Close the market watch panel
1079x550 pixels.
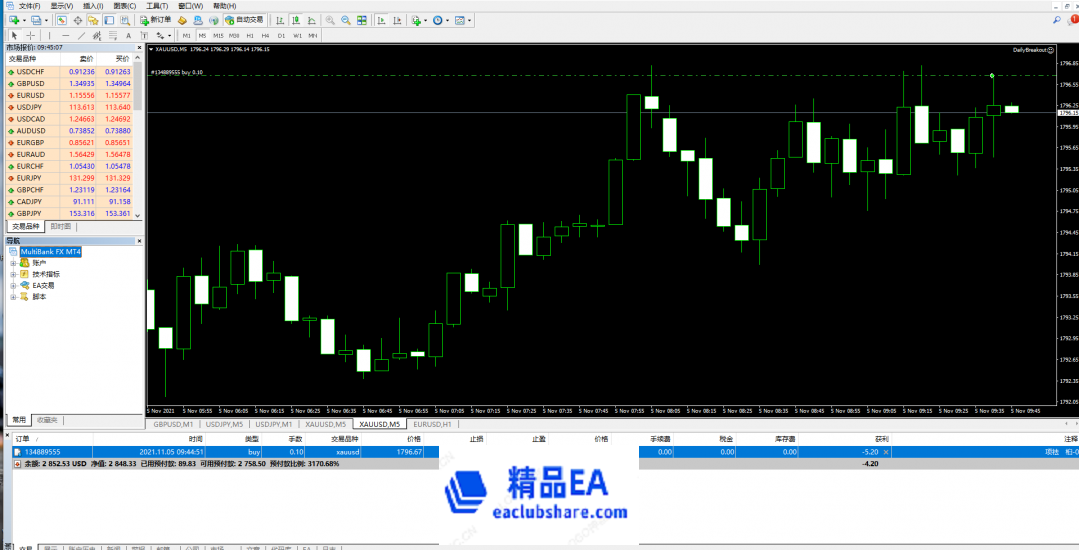point(139,47)
